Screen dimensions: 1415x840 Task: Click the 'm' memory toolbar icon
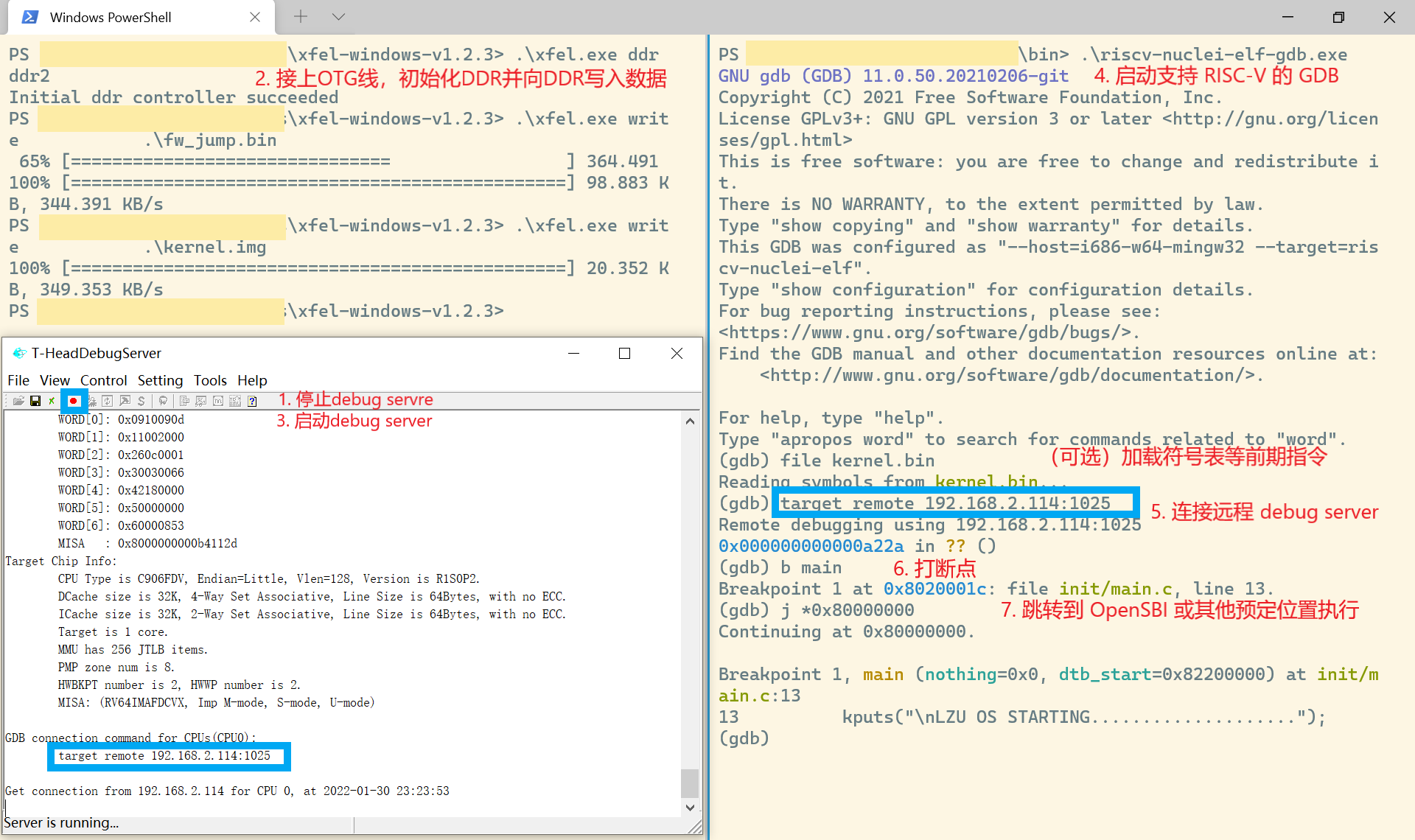pyautogui.click(x=218, y=401)
